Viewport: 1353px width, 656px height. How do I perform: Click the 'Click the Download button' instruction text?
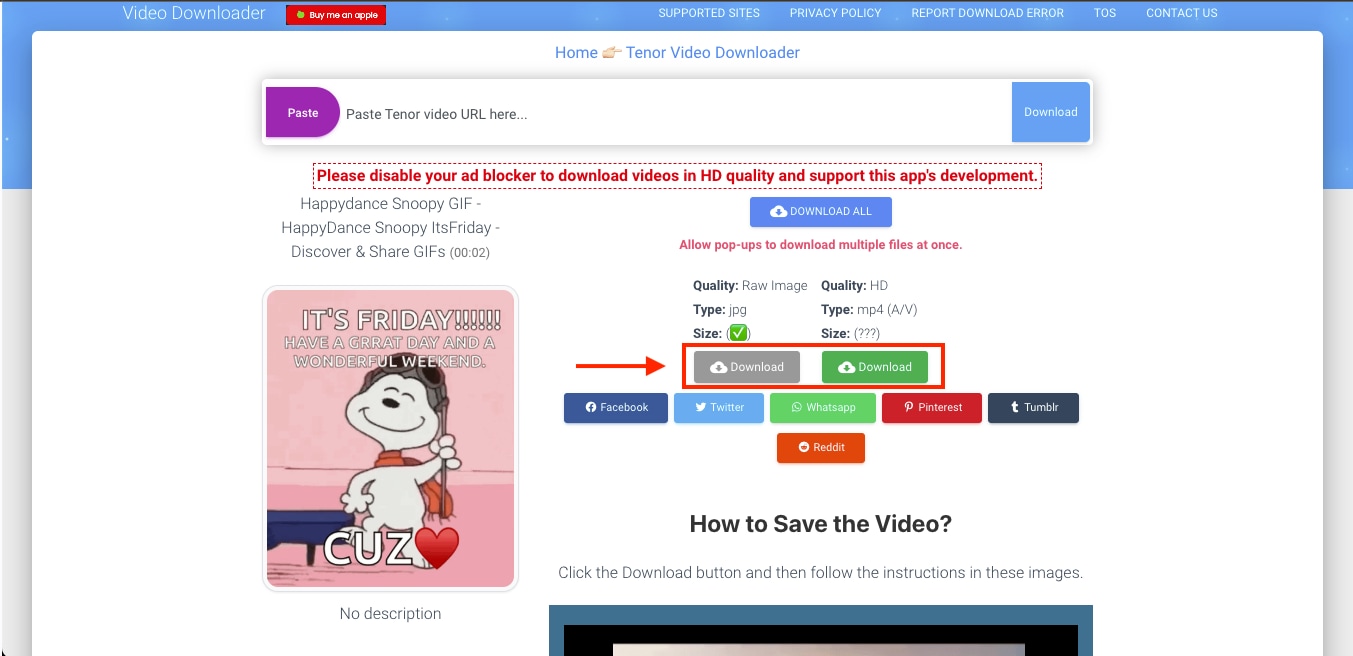821,573
